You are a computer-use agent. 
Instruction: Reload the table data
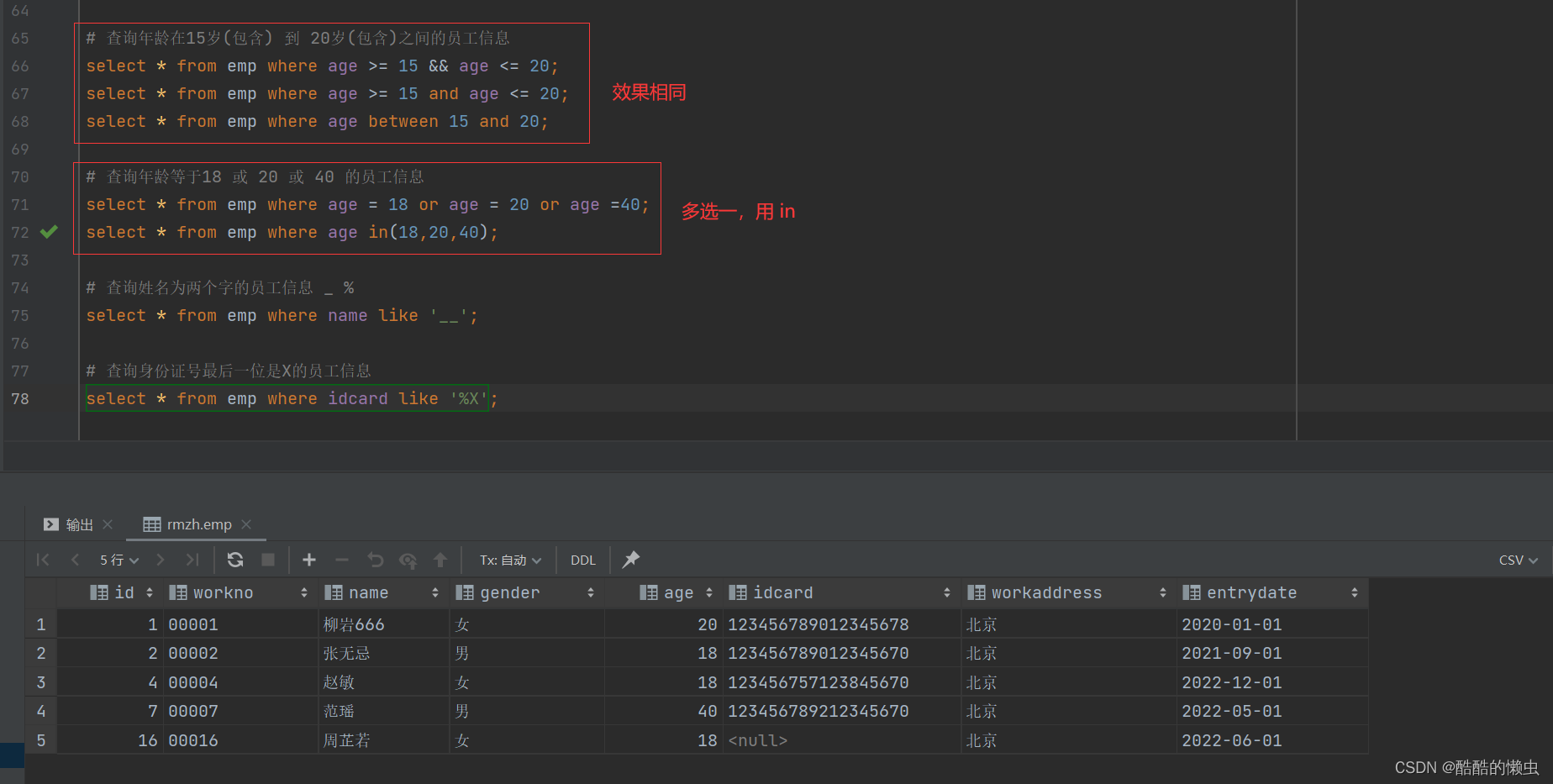(235, 560)
